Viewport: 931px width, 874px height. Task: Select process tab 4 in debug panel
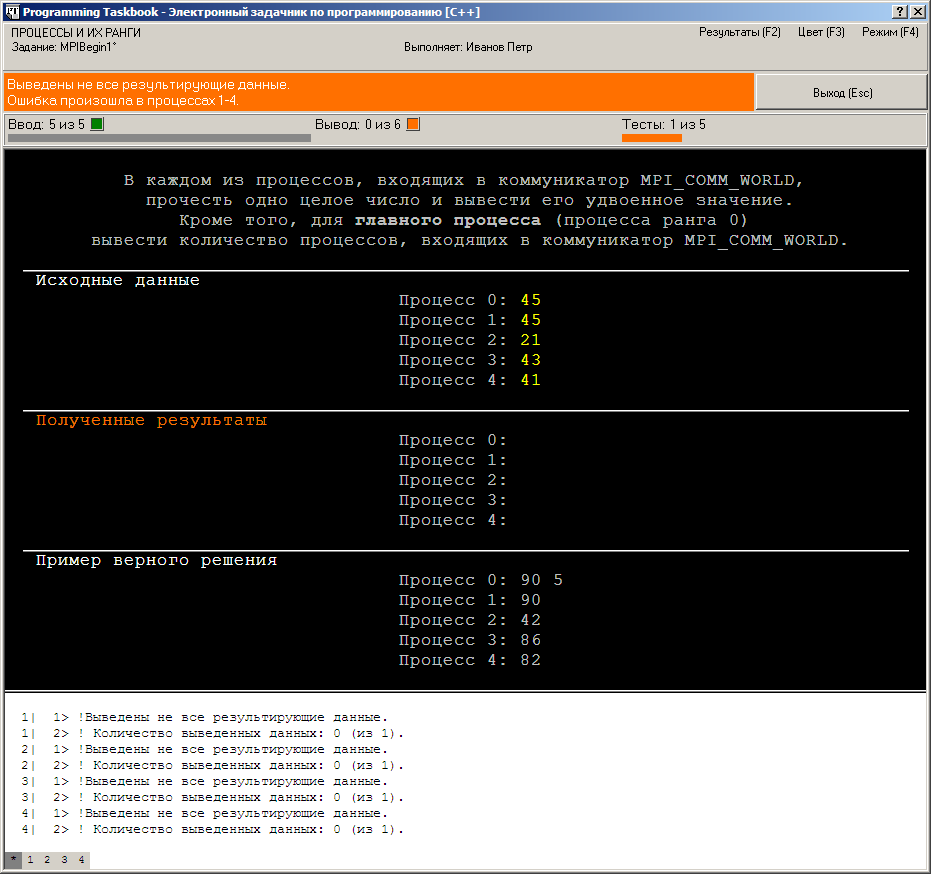click(x=81, y=859)
